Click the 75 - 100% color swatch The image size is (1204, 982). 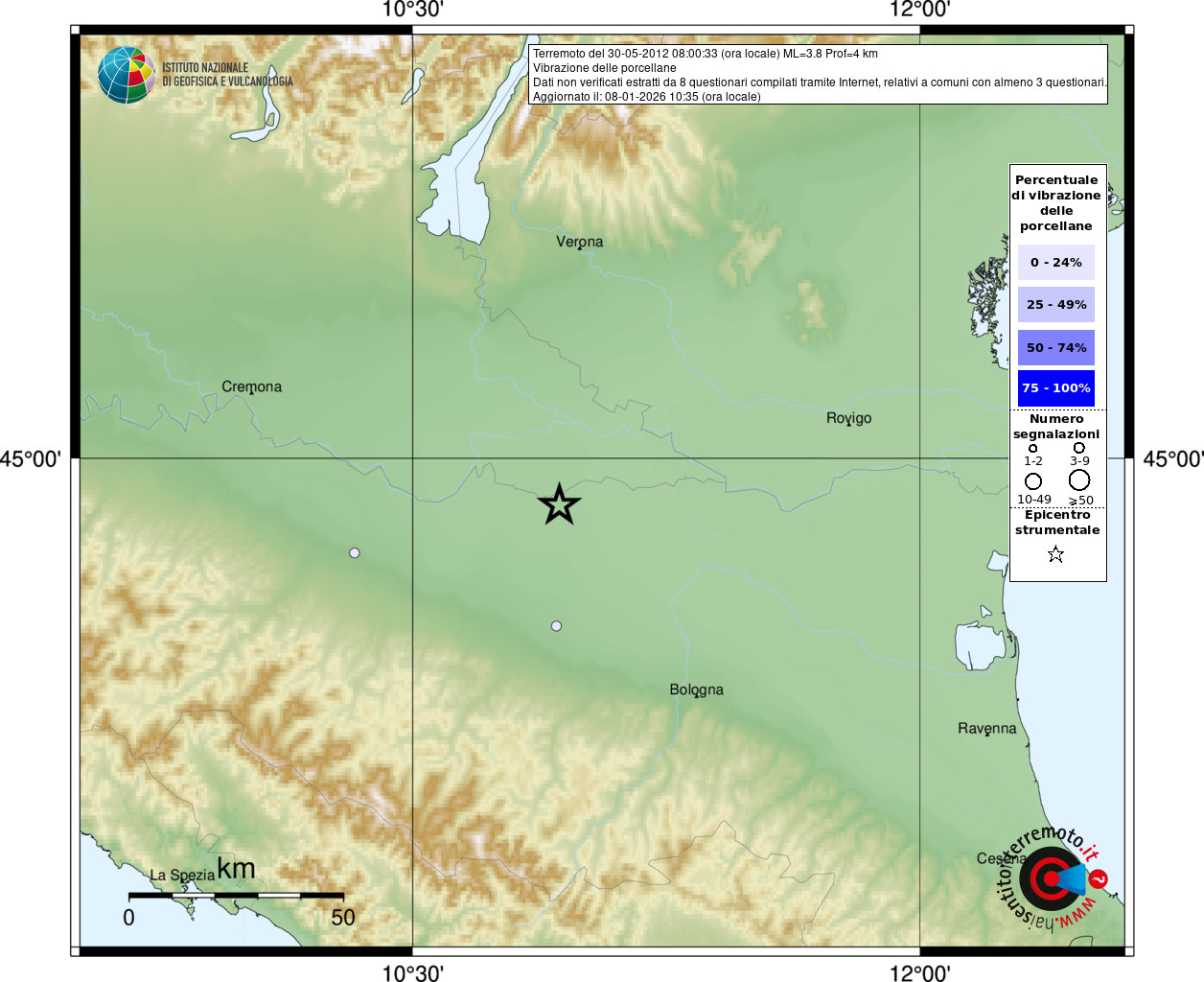click(x=1056, y=388)
